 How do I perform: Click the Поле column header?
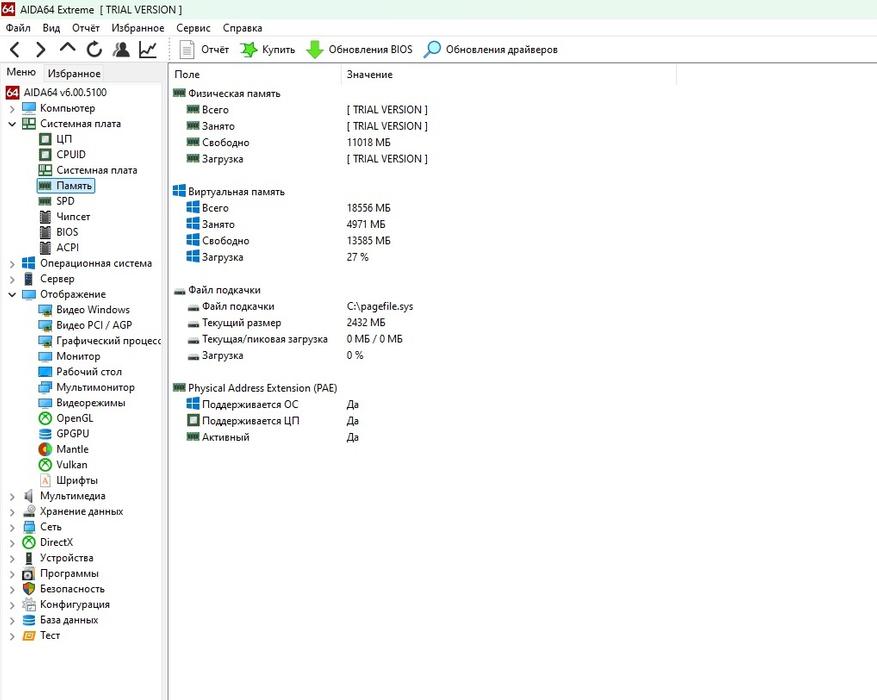tap(254, 74)
